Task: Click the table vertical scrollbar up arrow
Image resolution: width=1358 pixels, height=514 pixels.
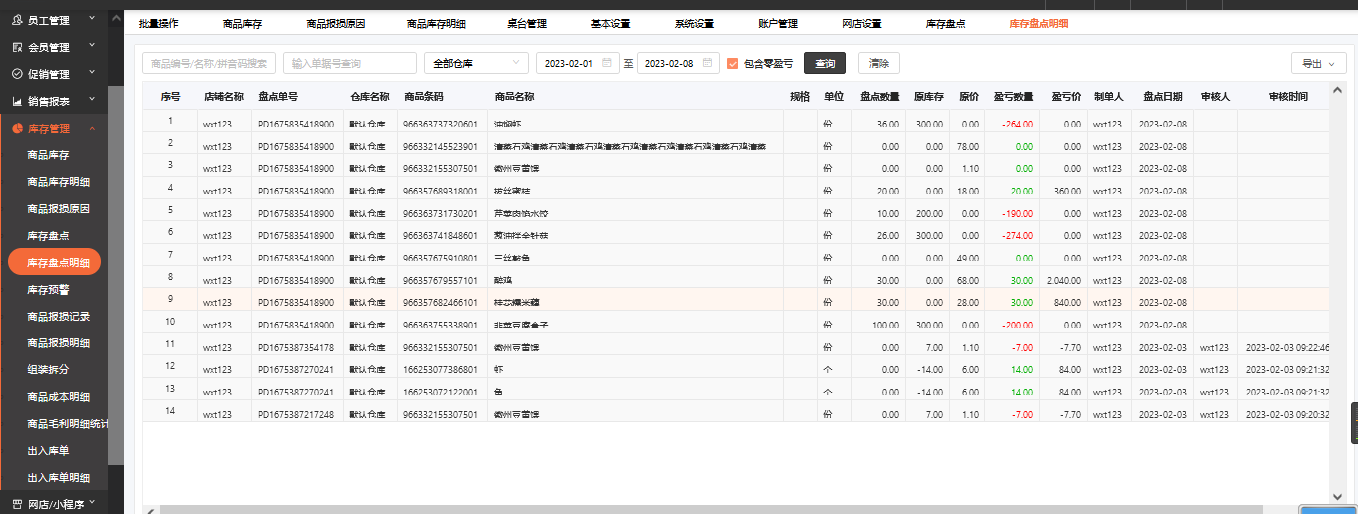Action: click(1338, 90)
